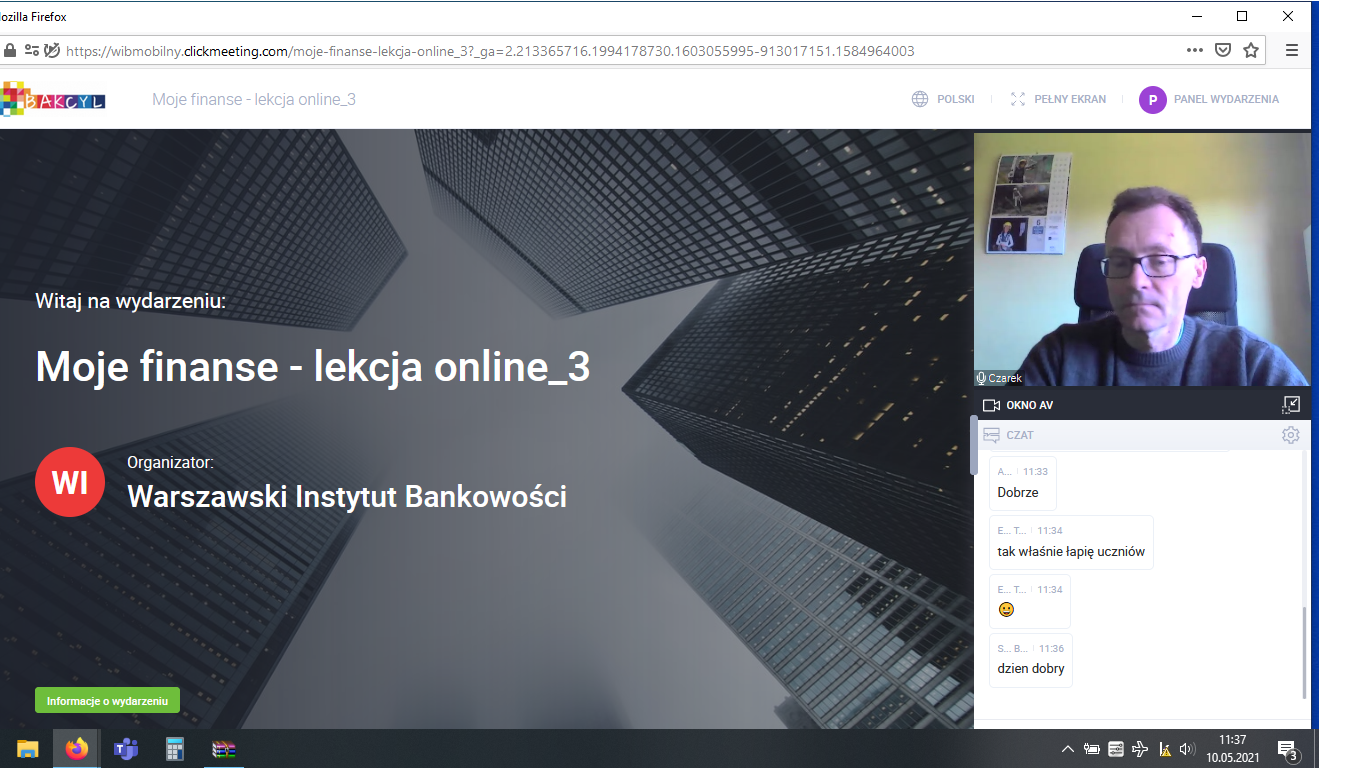Click the battery tray icon
The height and width of the screenshot is (768, 1366).
[x=1092, y=748]
